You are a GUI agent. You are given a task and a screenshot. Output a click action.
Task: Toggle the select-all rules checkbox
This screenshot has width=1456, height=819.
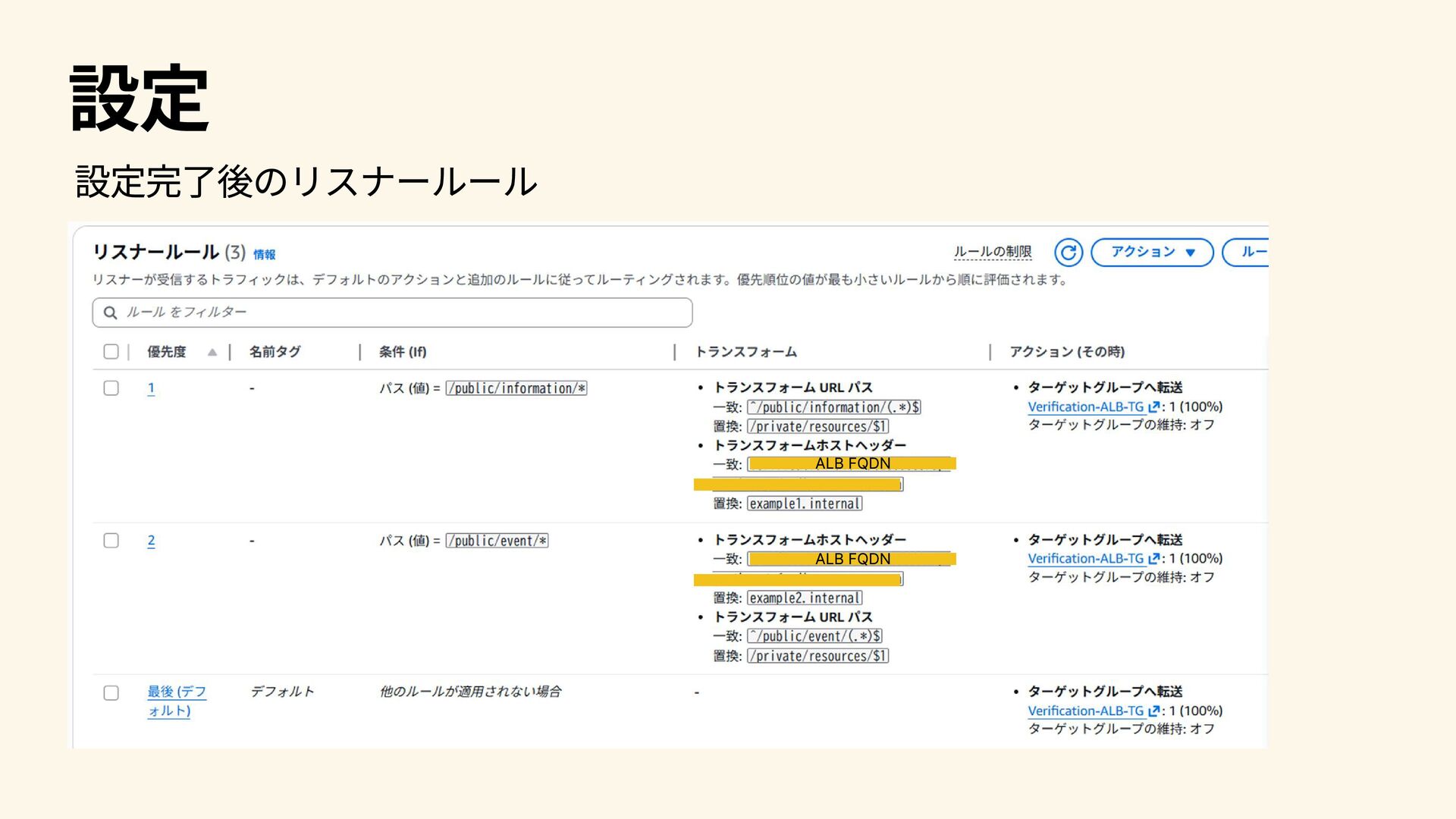[x=111, y=352]
